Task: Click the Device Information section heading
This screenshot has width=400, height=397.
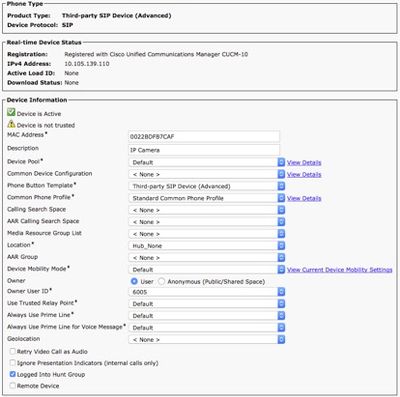Action: (x=37, y=100)
